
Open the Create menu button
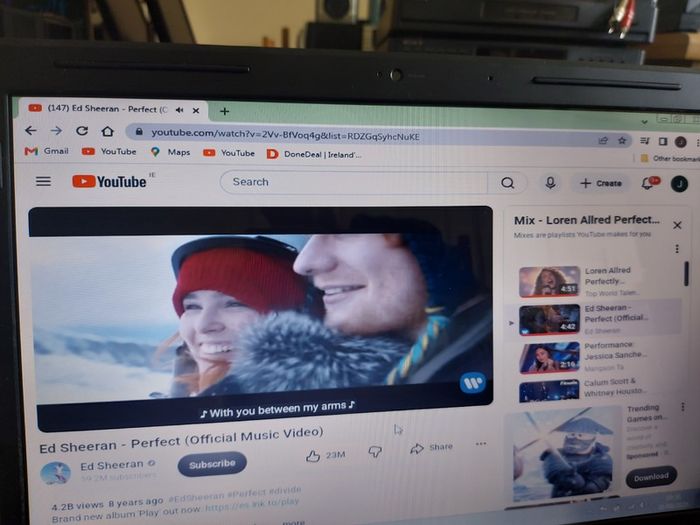point(601,183)
